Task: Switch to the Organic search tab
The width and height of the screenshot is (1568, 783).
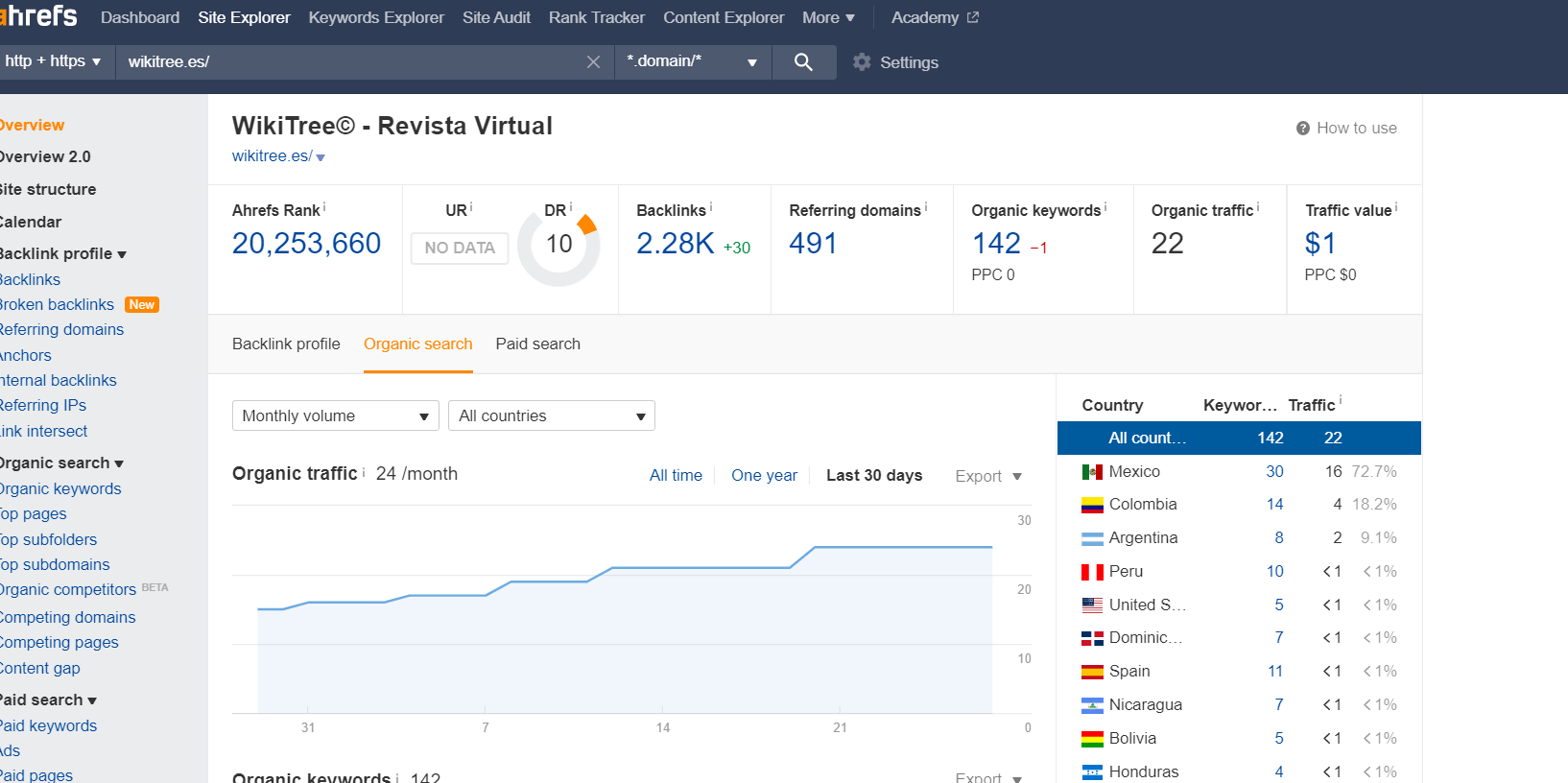Action: point(418,344)
